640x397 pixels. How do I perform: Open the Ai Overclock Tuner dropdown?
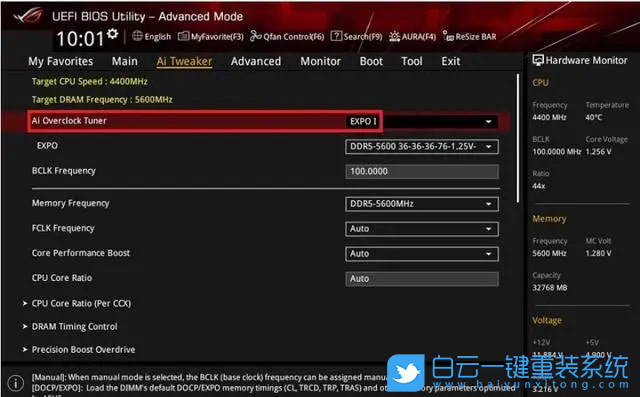422,122
